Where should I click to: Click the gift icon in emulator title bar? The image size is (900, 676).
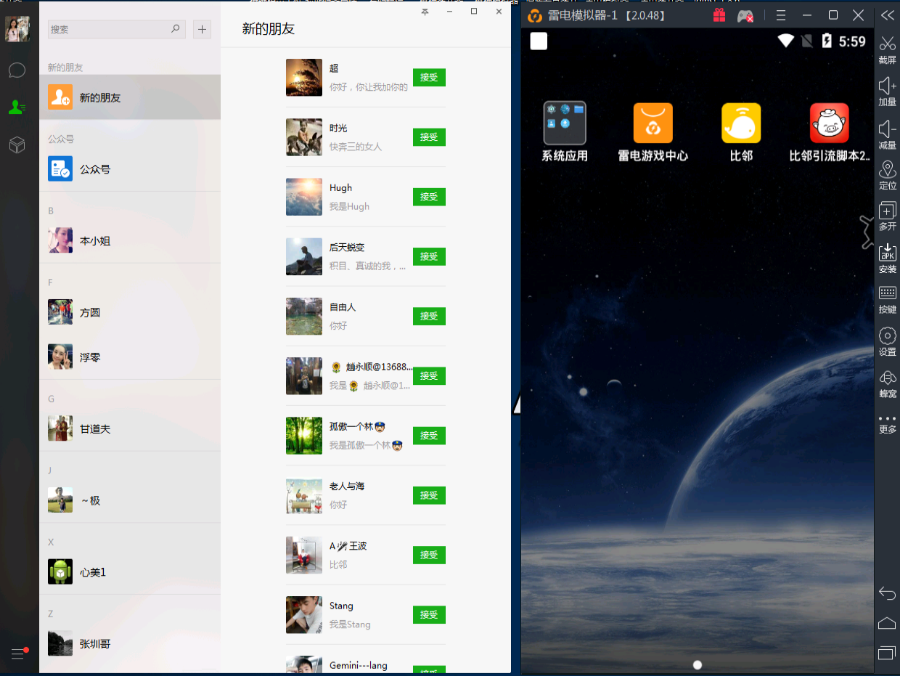[719, 15]
